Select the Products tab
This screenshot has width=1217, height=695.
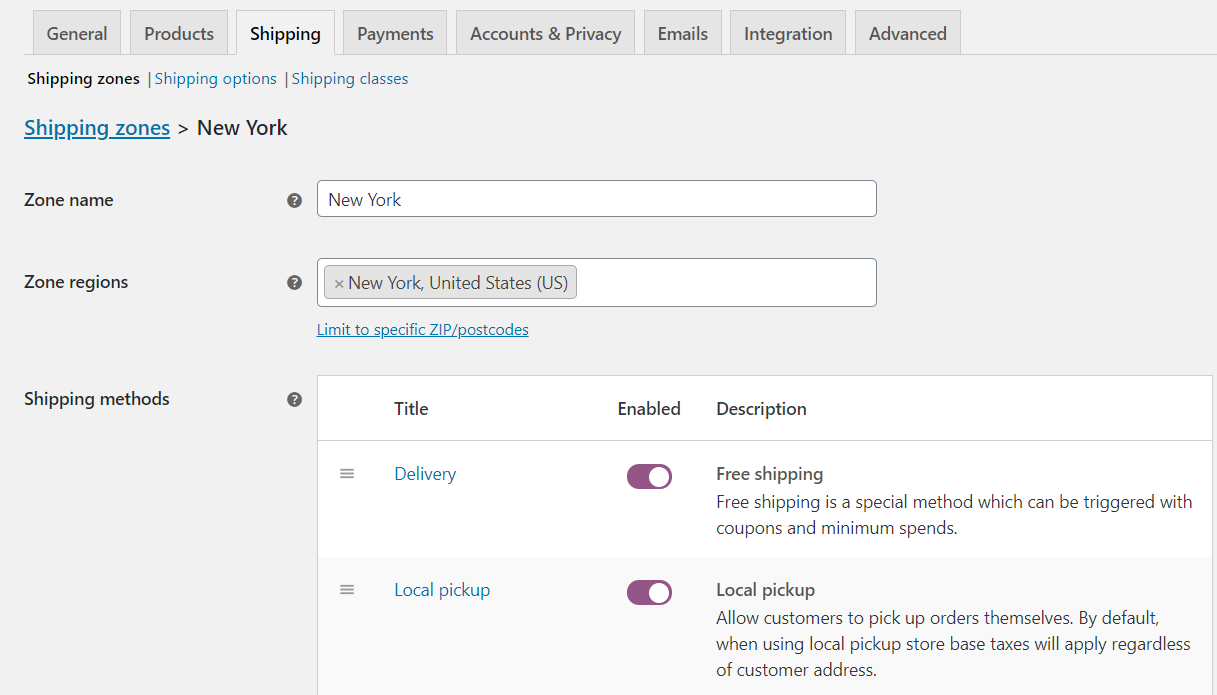point(178,32)
